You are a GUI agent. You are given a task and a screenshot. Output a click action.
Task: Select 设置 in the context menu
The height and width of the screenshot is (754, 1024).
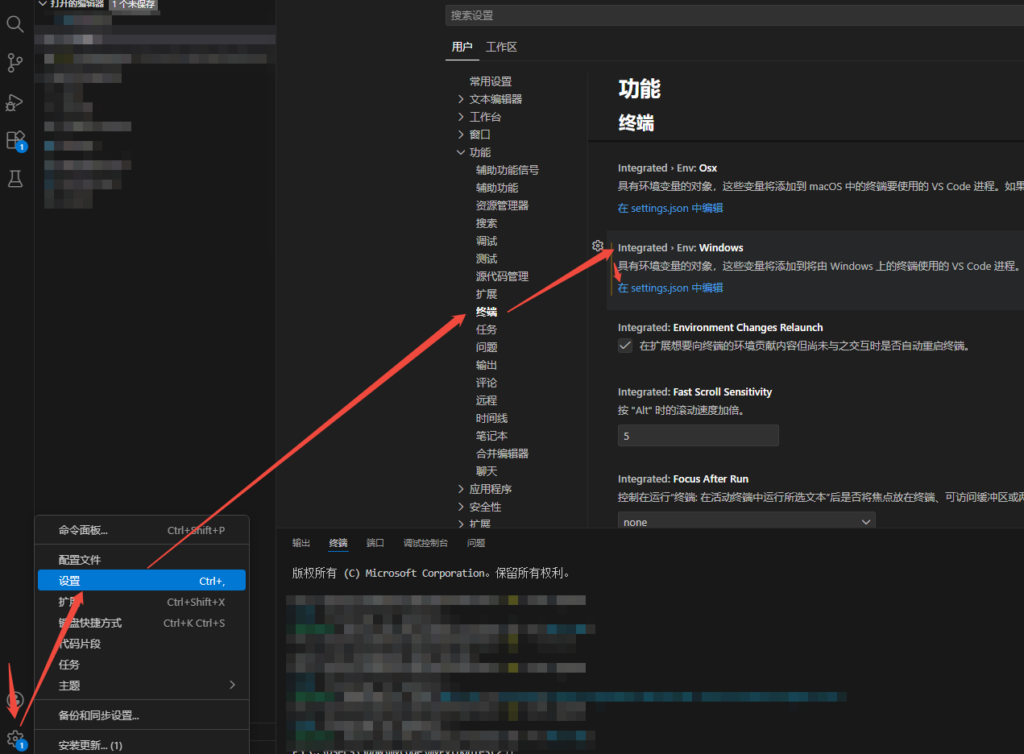pyautogui.click(x=141, y=581)
